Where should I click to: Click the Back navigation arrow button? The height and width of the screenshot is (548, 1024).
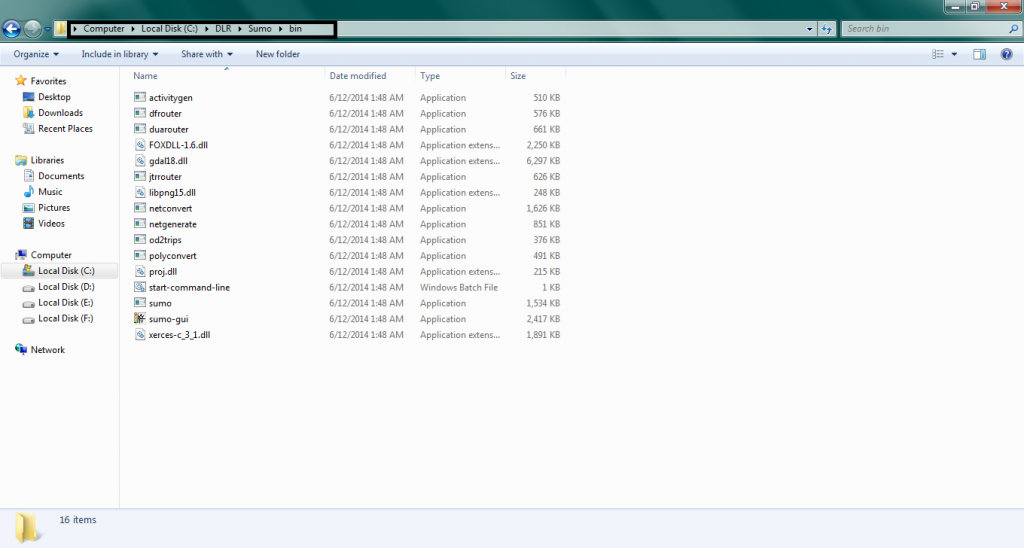[13, 29]
